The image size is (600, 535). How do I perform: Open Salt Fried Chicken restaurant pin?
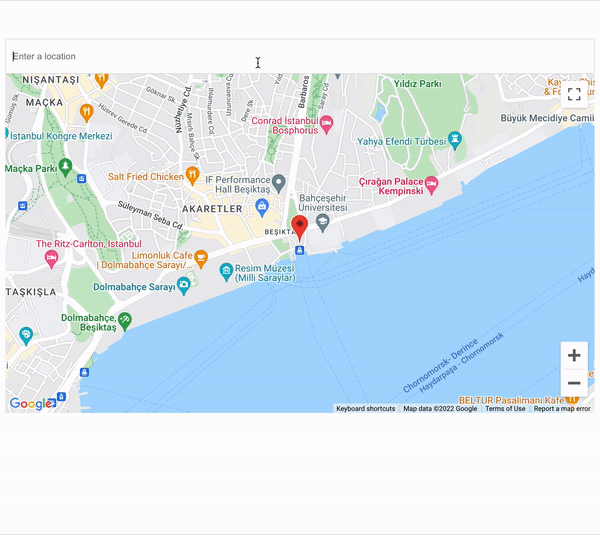click(x=192, y=175)
